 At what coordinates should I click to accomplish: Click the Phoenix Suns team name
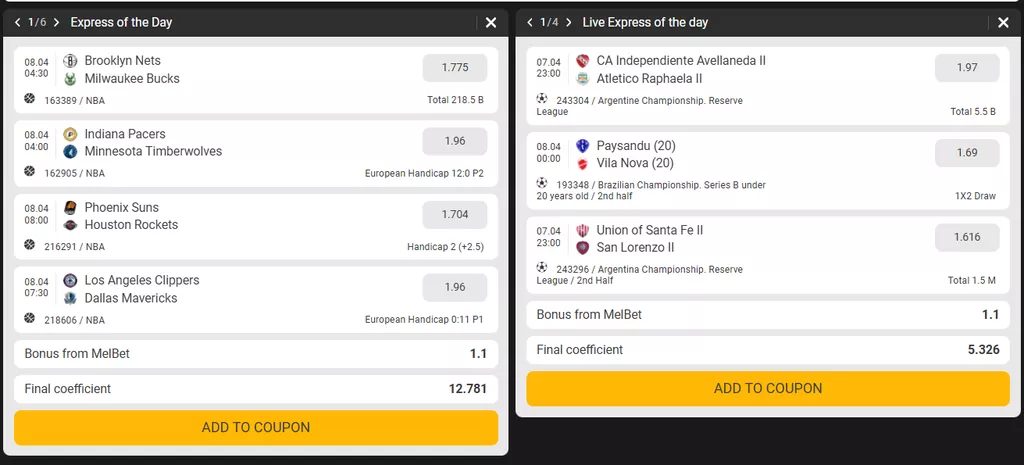[121, 208]
